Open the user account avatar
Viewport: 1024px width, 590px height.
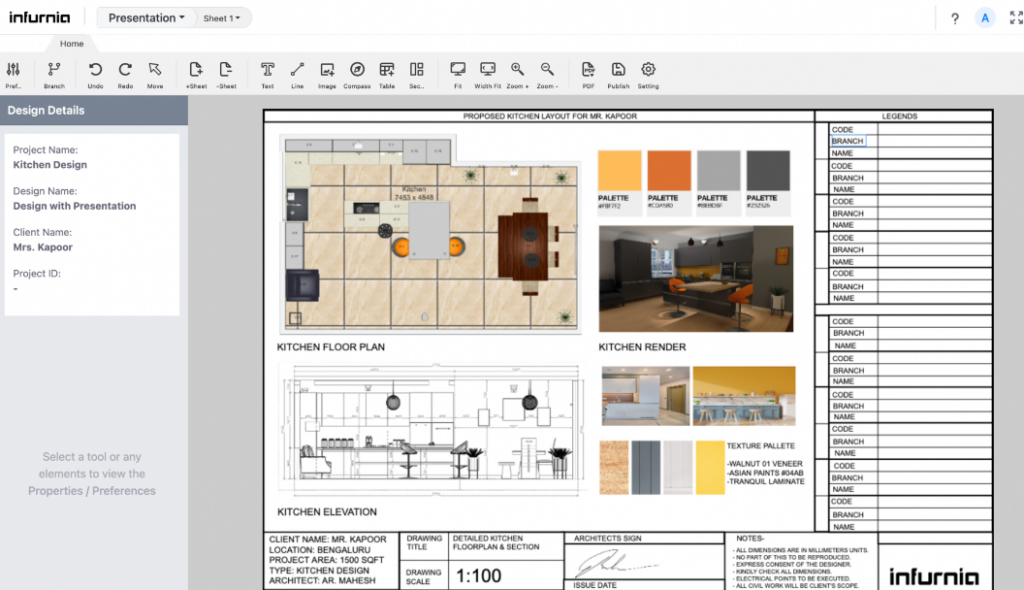[x=985, y=18]
